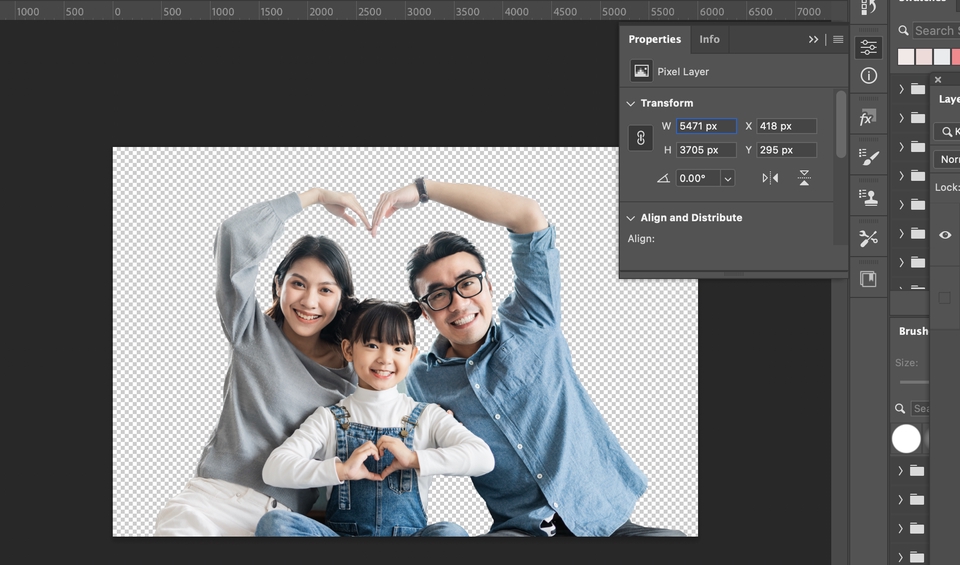Screen dimensions: 960x565
Task: Open the Properties panel flyout menu
Action: tap(838, 40)
